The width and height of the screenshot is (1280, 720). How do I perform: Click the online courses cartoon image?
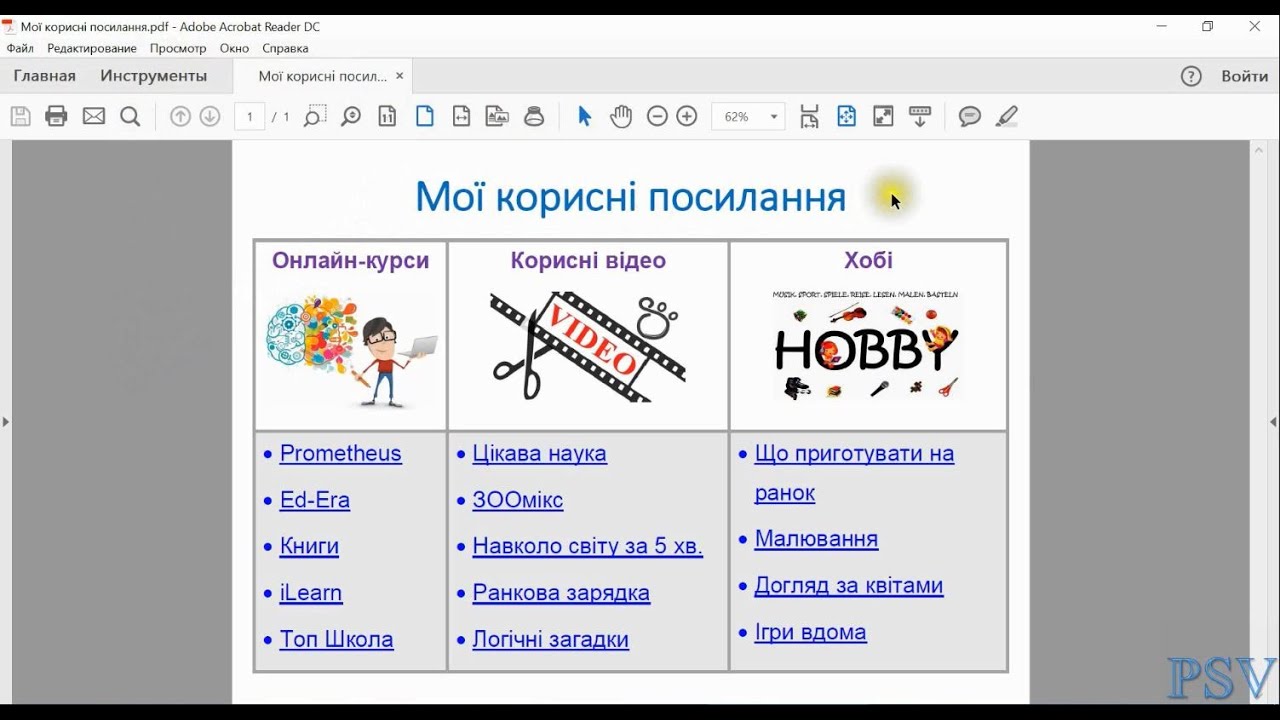[x=351, y=349]
